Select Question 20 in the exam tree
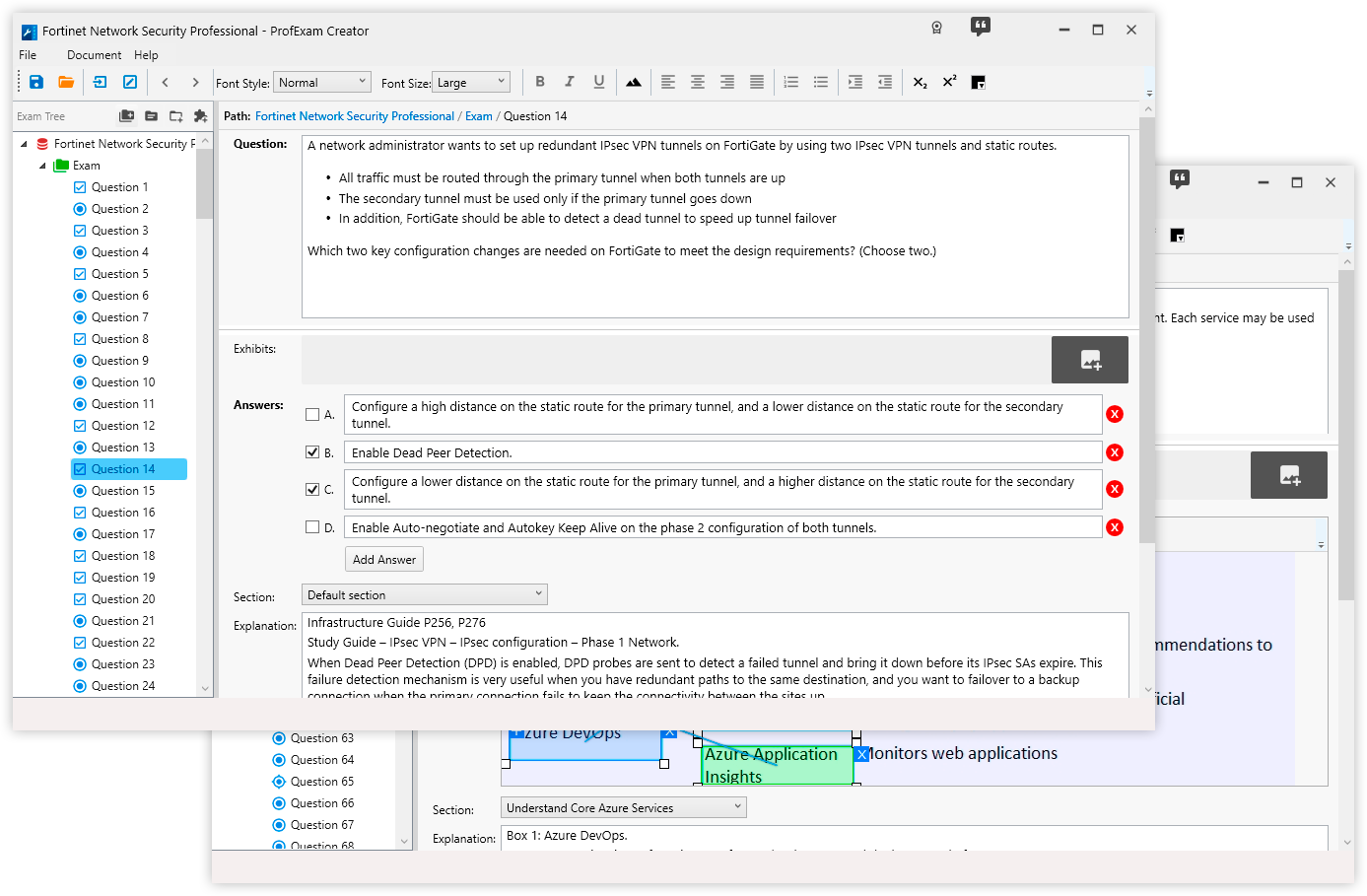Screen dimensions: 1367x896 [x=123, y=599]
